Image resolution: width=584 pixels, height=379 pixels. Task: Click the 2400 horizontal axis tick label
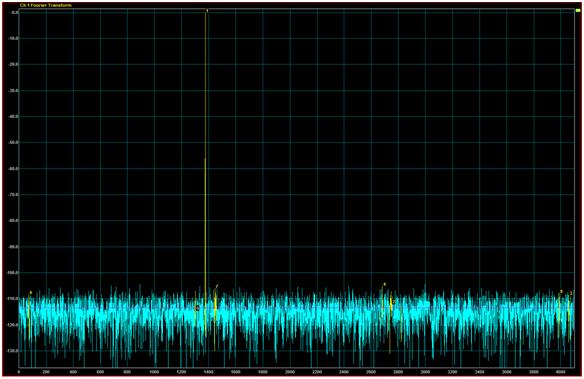point(344,372)
